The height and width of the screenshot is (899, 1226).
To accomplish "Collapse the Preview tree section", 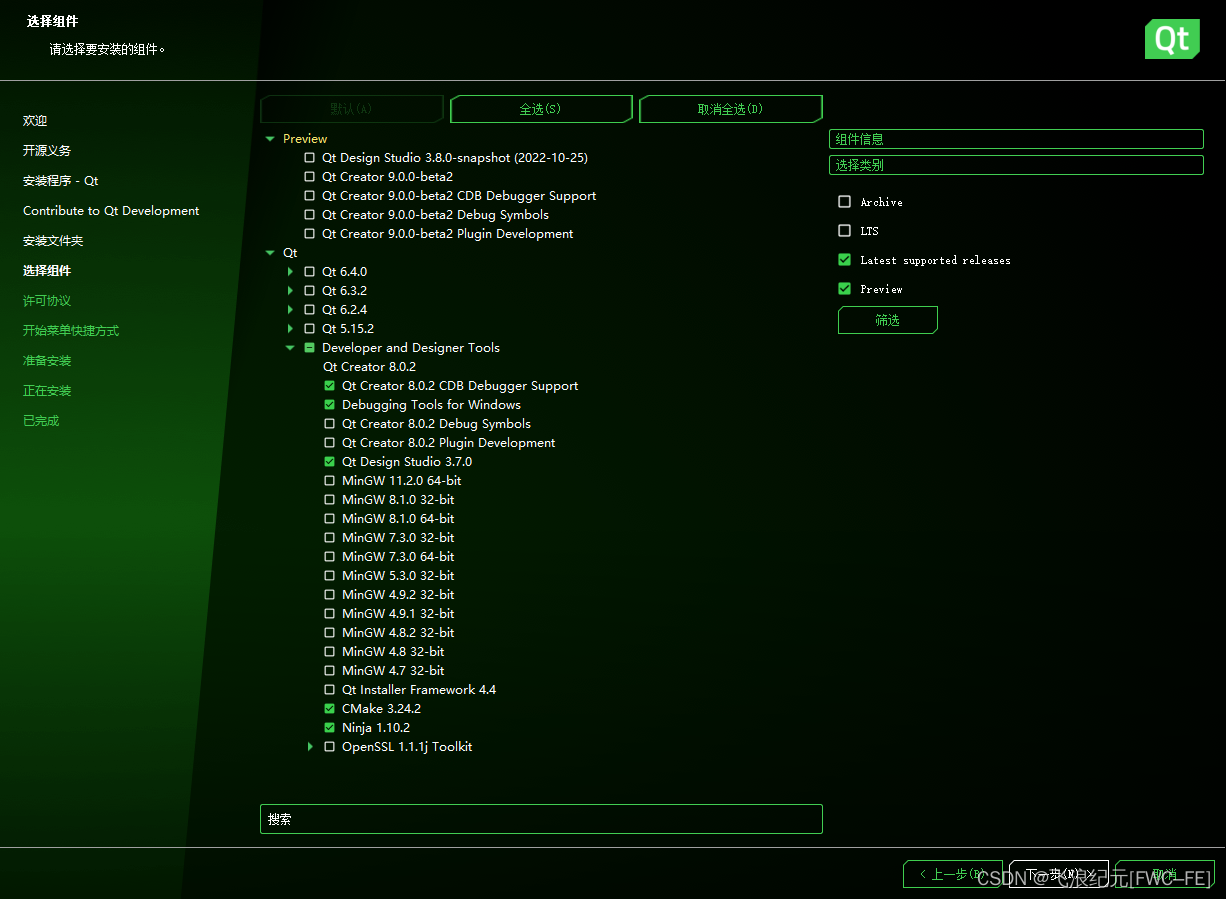I will (x=270, y=139).
